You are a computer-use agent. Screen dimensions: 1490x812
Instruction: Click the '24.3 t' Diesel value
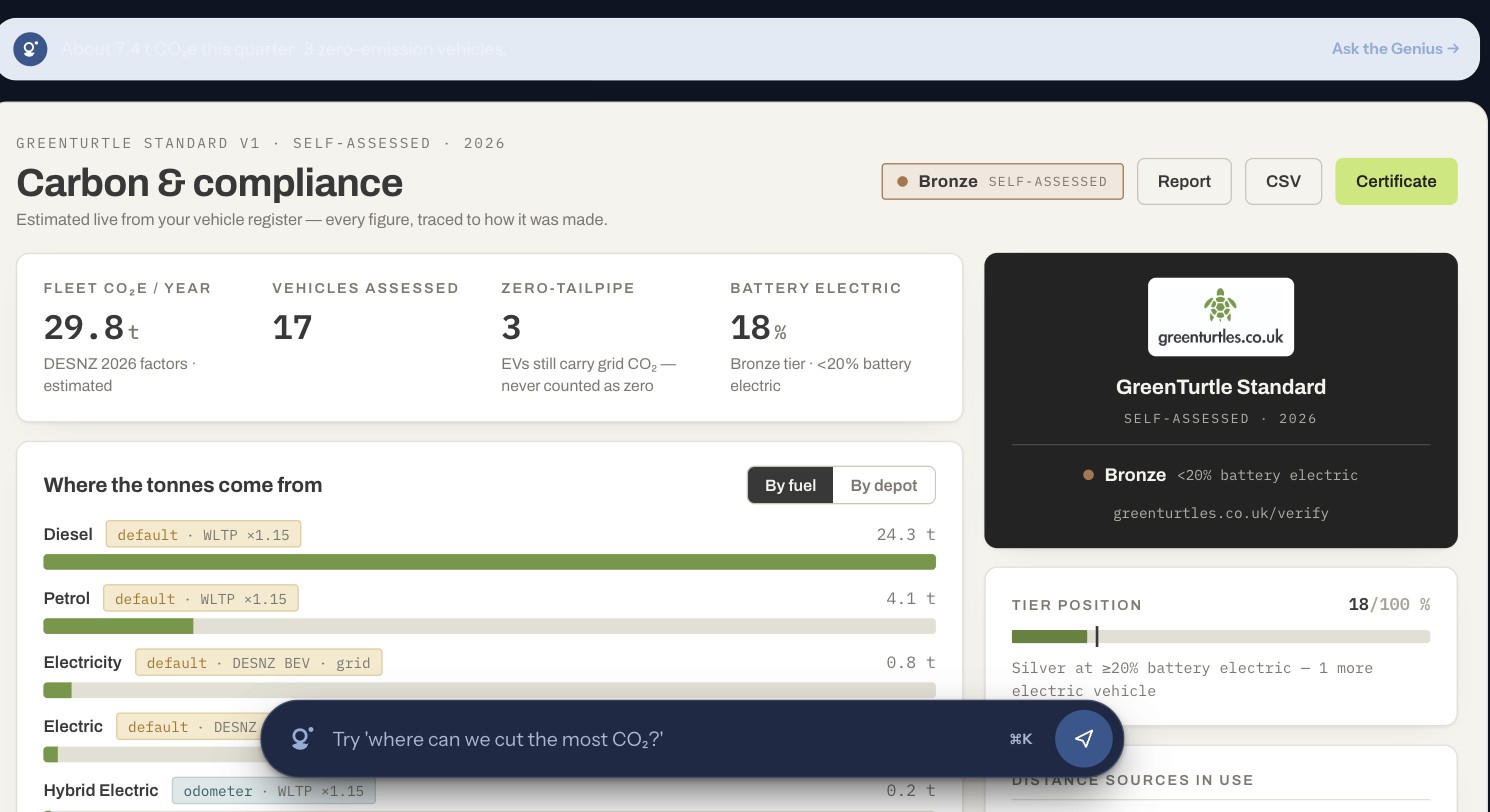[905, 534]
